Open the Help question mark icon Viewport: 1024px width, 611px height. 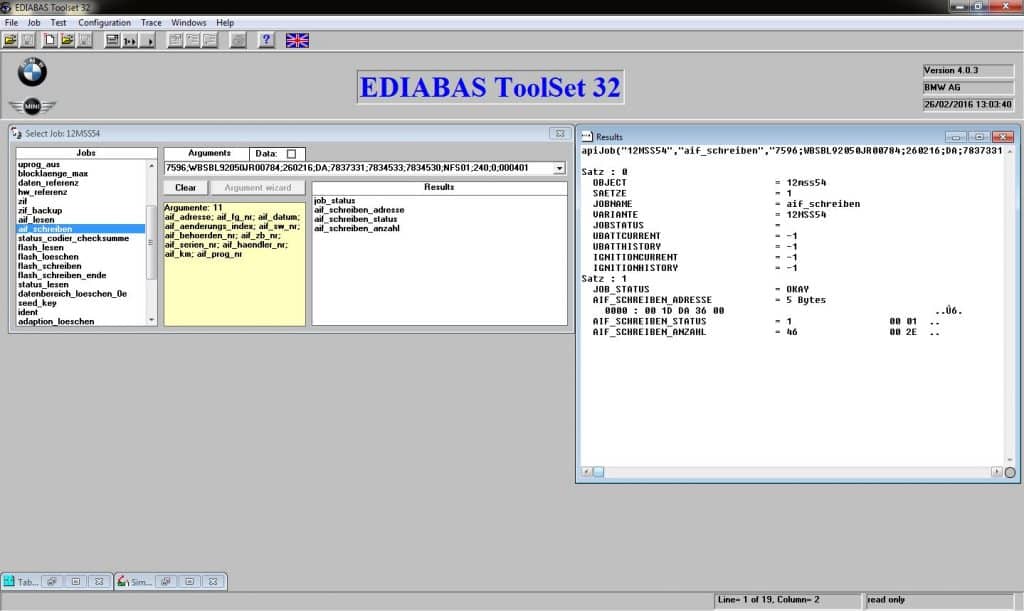tap(266, 40)
